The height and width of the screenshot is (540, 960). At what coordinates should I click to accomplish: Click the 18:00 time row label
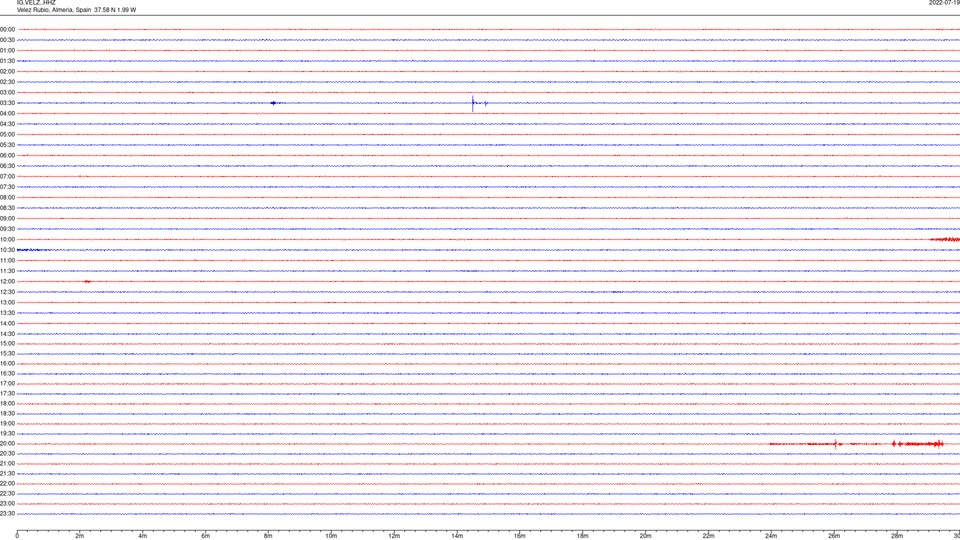[x=7, y=403]
